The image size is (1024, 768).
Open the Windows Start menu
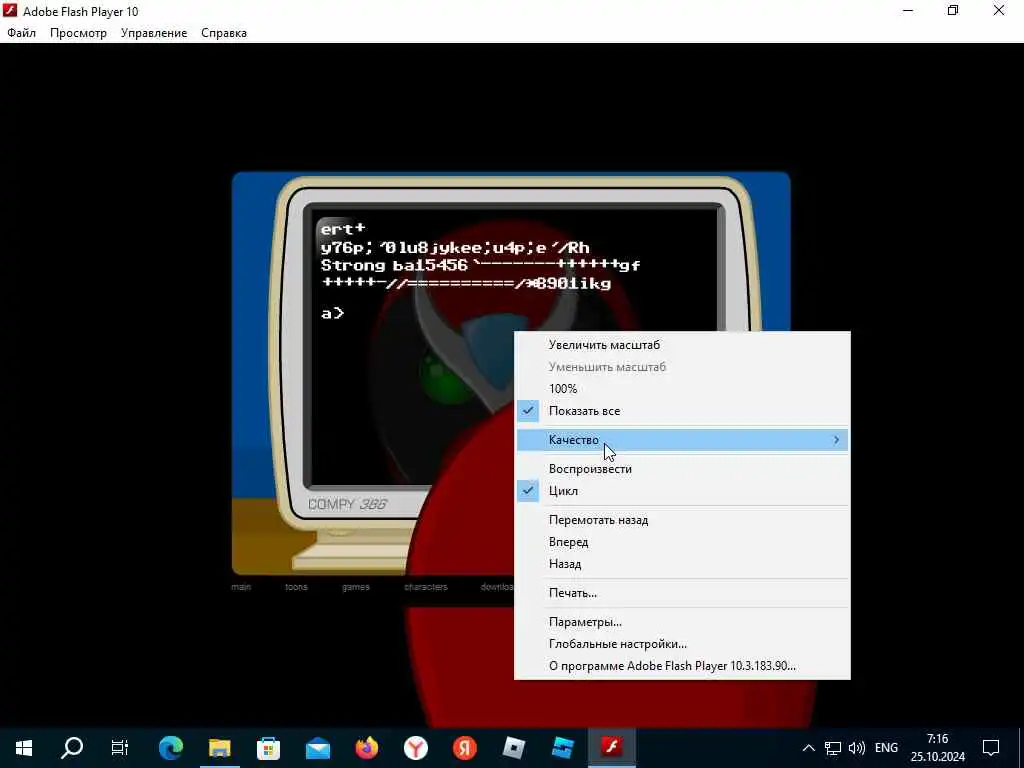(24, 747)
